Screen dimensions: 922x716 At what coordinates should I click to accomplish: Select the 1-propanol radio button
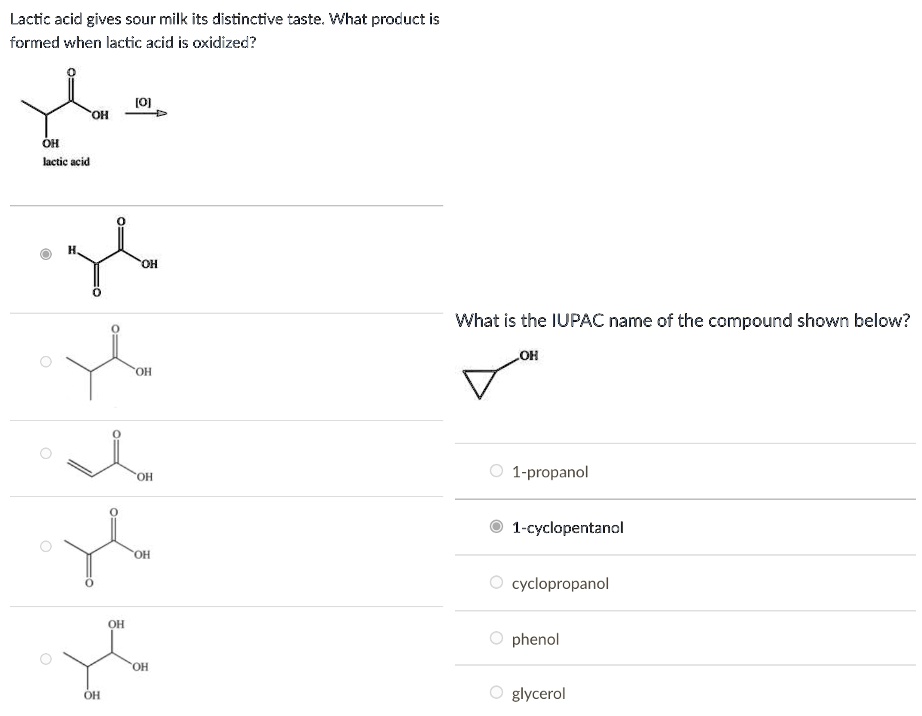(x=497, y=471)
